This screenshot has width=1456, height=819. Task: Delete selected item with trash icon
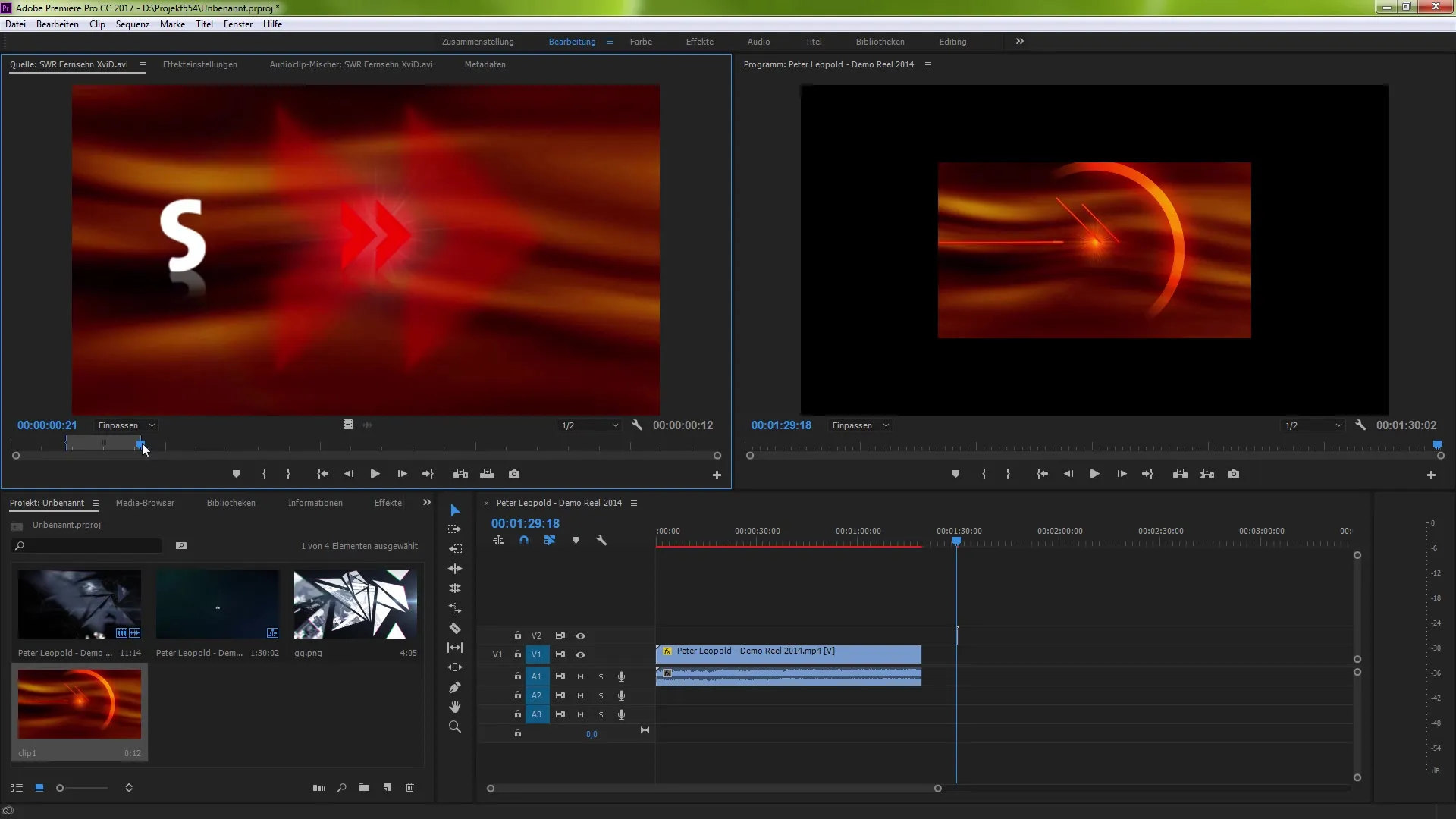(410, 788)
